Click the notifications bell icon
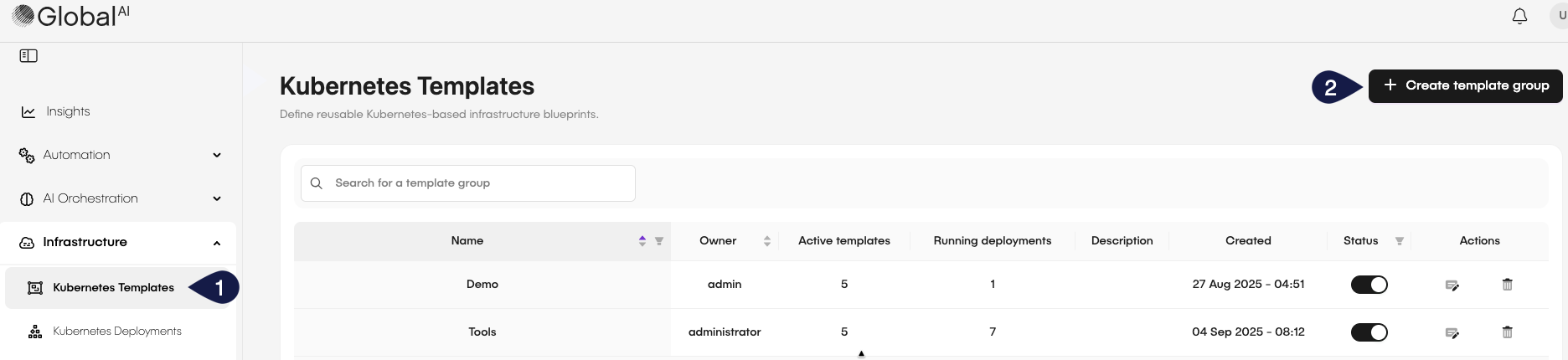This screenshot has width=1568, height=360. coord(1519,17)
